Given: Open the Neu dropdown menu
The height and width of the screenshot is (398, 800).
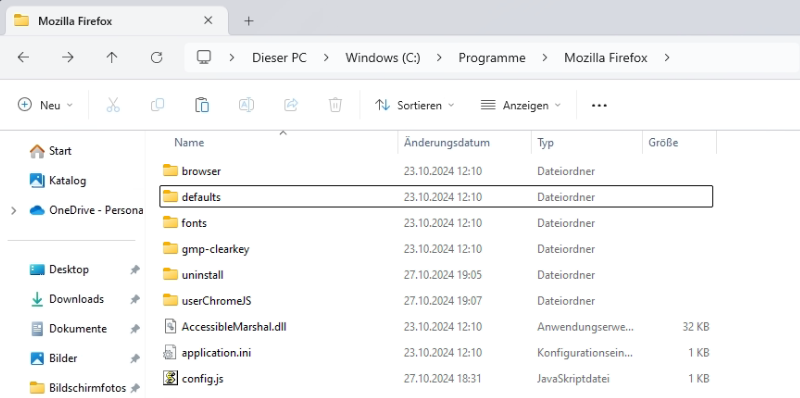Looking at the screenshot, I should point(45,105).
